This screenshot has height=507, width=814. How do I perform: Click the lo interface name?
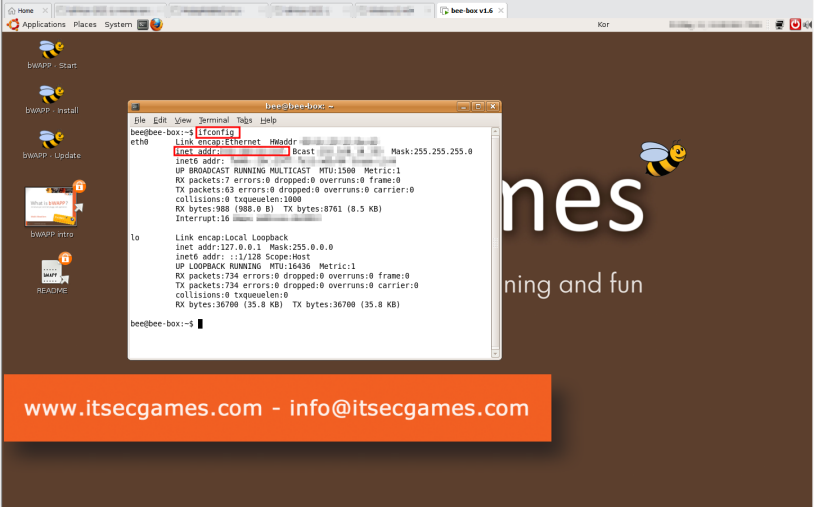[x=135, y=238]
